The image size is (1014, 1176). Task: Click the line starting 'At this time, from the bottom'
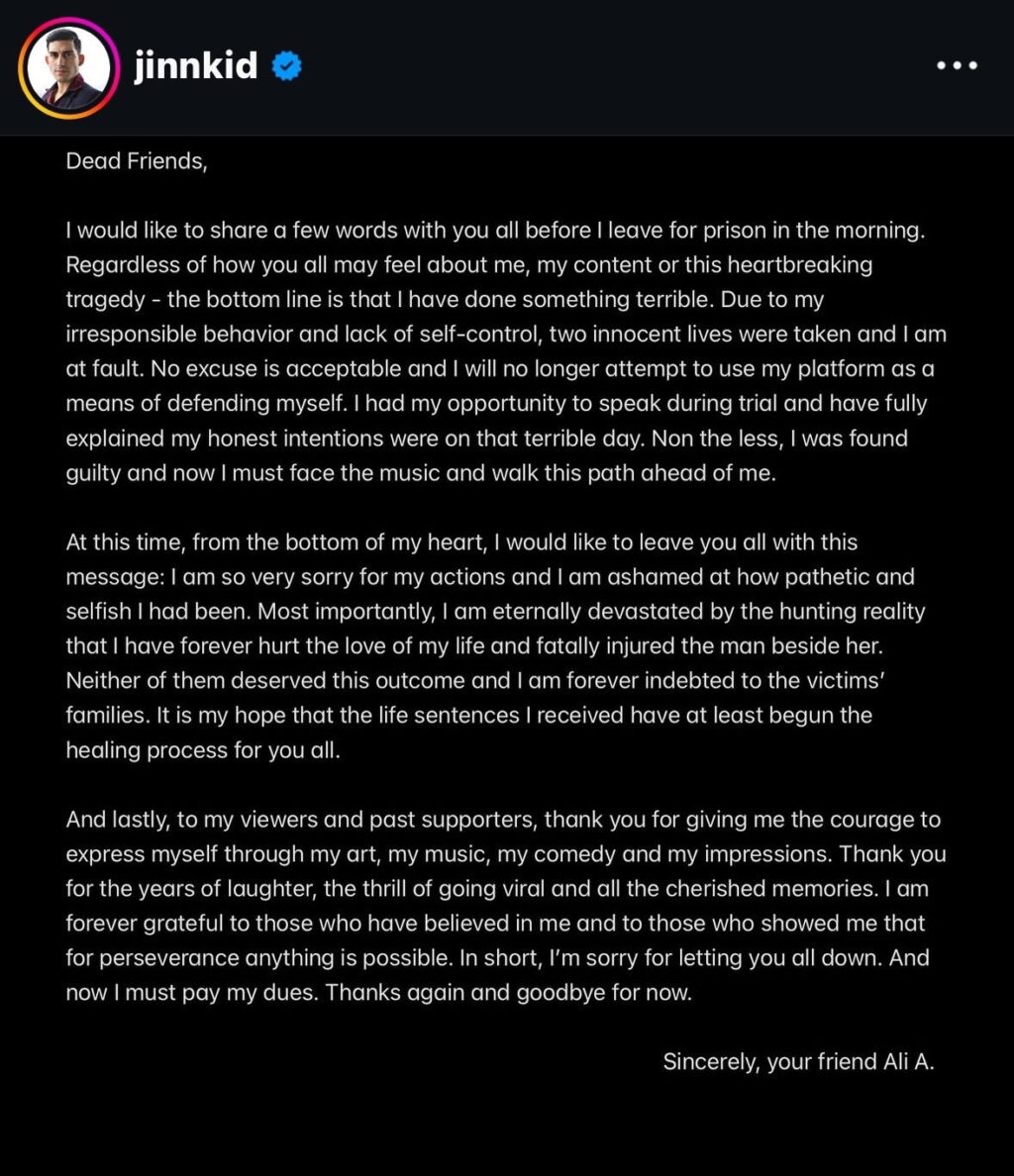tap(461, 542)
